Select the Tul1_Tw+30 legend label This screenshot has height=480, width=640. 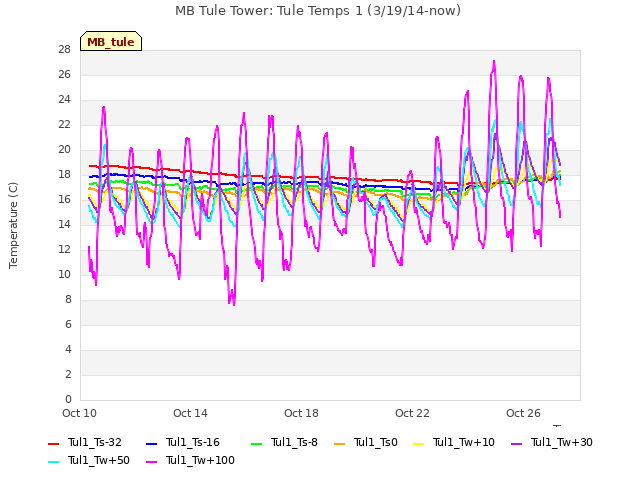click(562, 442)
